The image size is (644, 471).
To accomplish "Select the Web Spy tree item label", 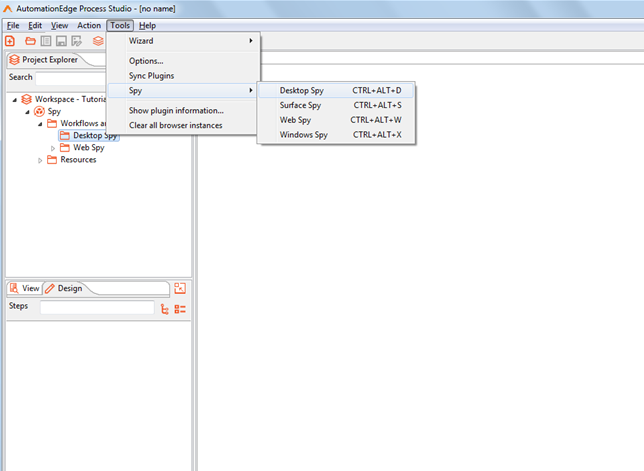I will [x=89, y=147].
